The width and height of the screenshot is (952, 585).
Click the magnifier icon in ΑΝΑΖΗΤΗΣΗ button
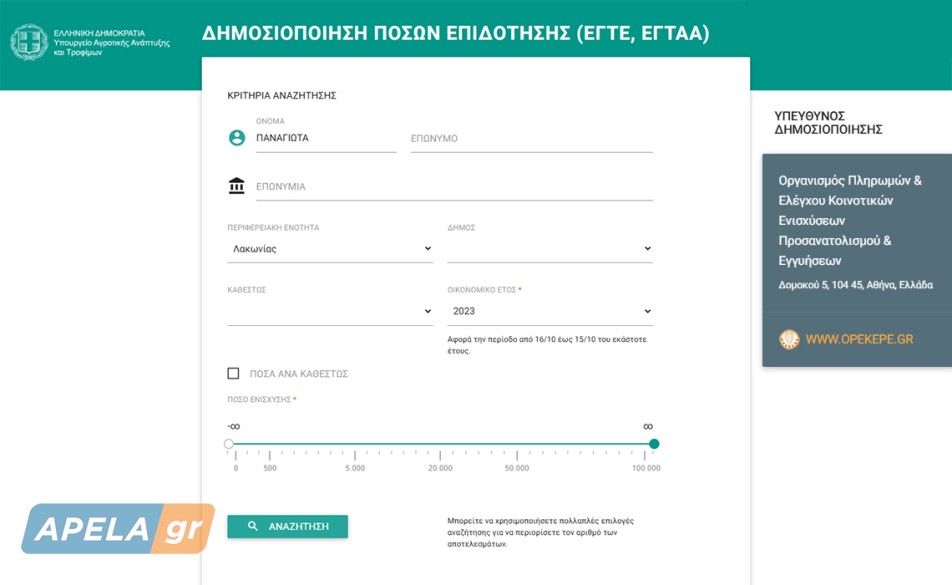(x=254, y=526)
